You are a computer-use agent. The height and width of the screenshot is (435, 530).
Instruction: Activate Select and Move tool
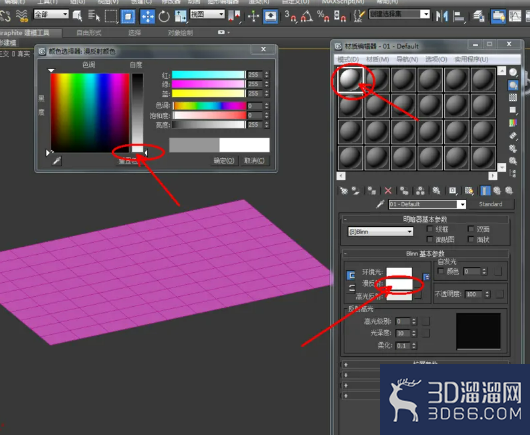[x=147, y=16]
